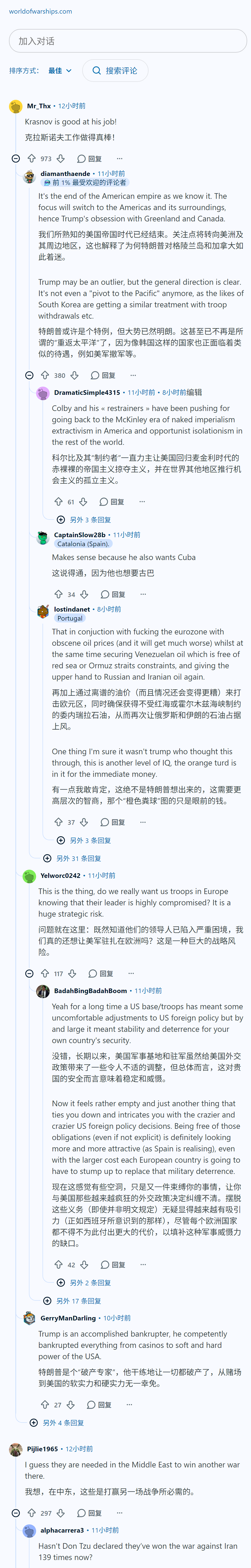Upvote DramaticSimple4315's reply with 61 points
Image resolution: width=251 pixels, height=1568 pixels.
[x=58, y=502]
